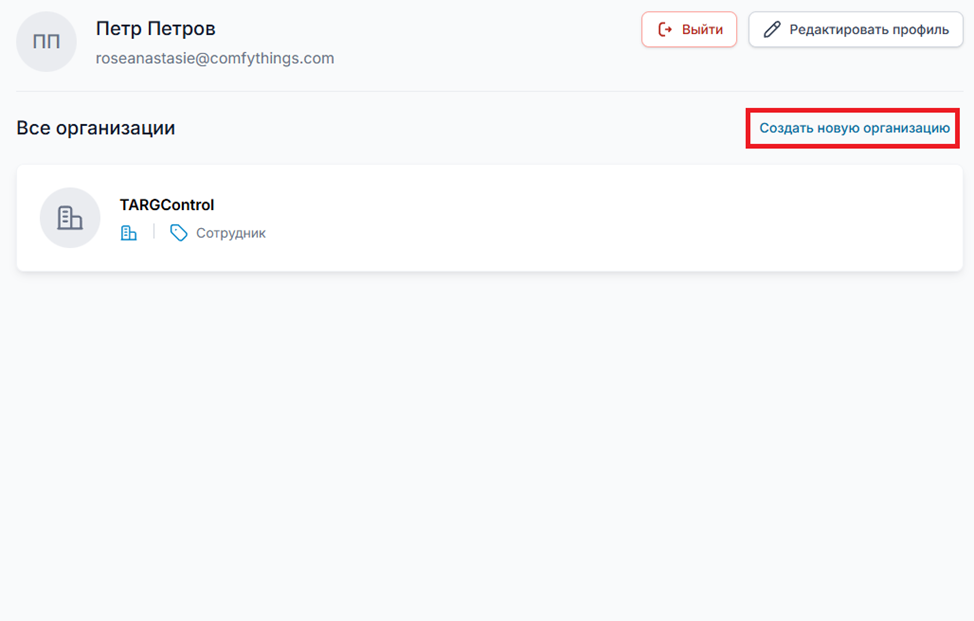Open Редактировать профиль
Image resolution: width=974 pixels, height=621 pixels.
pos(855,30)
